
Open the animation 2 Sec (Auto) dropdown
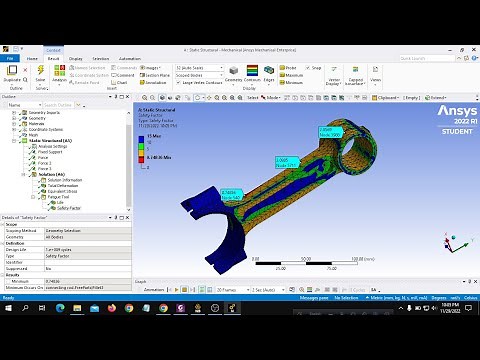[x=269, y=290]
